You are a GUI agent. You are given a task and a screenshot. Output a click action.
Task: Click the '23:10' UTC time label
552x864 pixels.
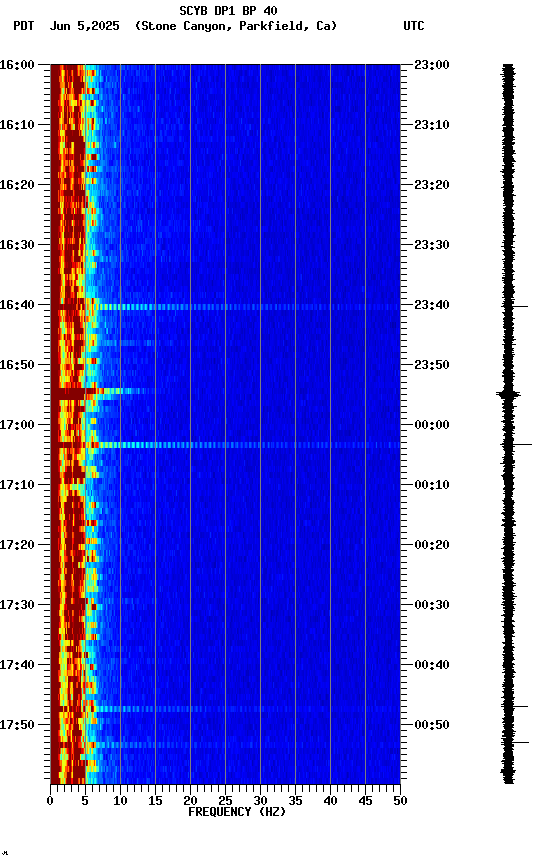[x=432, y=125]
